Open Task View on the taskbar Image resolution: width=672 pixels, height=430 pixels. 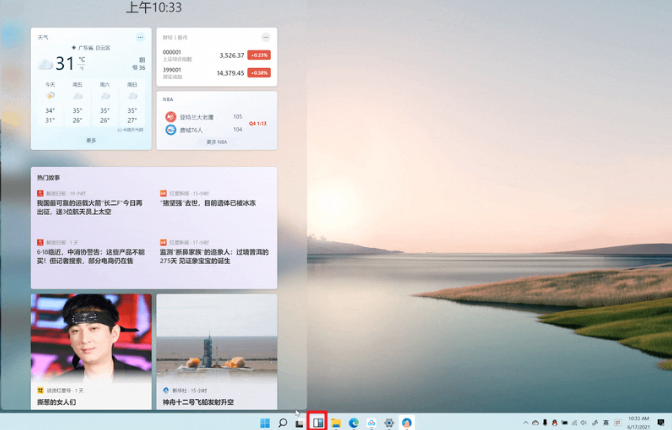300,423
